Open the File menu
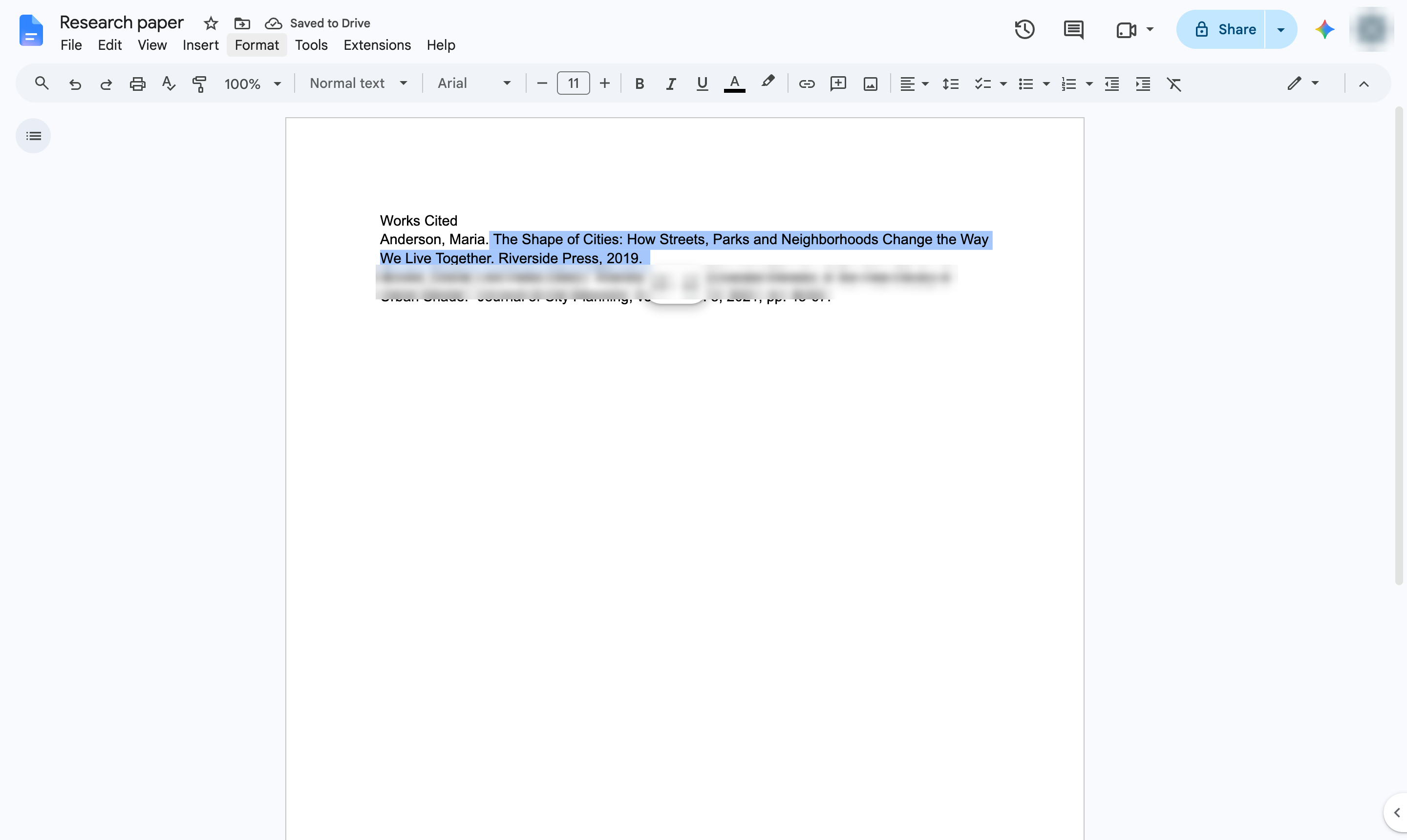This screenshot has height=840, width=1407. [71, 45]
